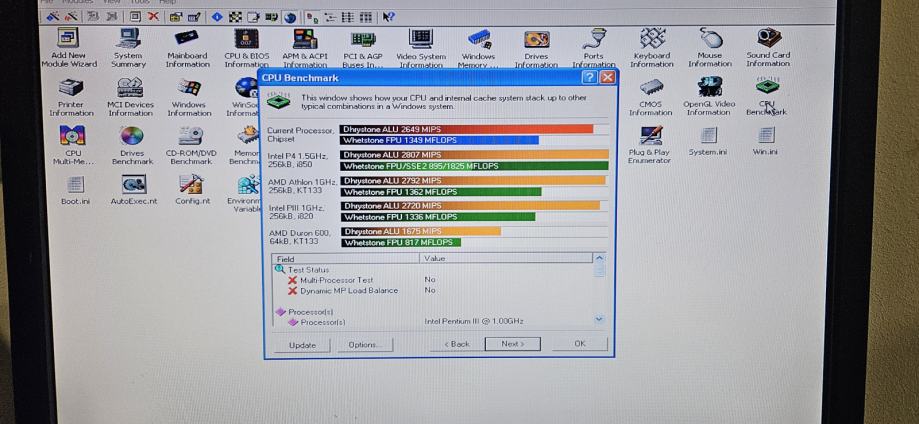This screenshot has height=424, width=919.
Task: Open the Options... button
Action: point(365,345)
